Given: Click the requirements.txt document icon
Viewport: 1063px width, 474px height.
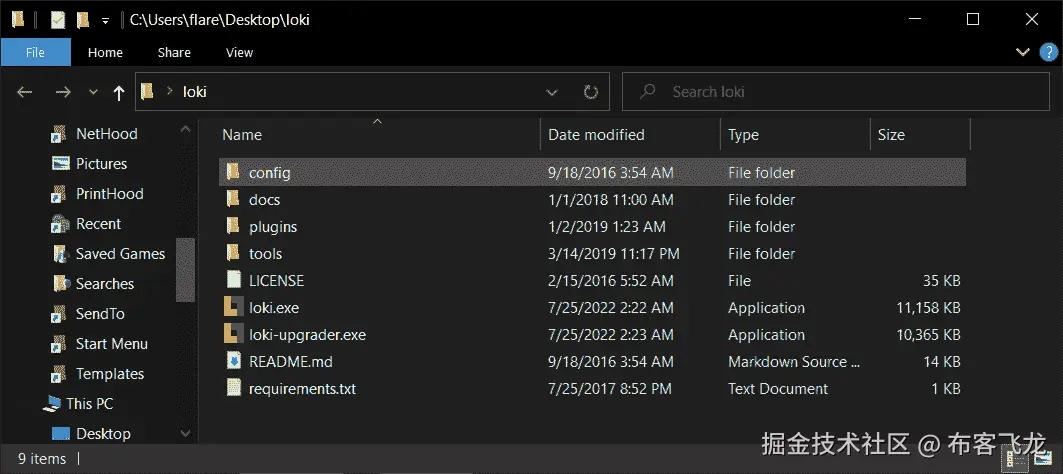Looking at the screenshot, I should (233, 389).
